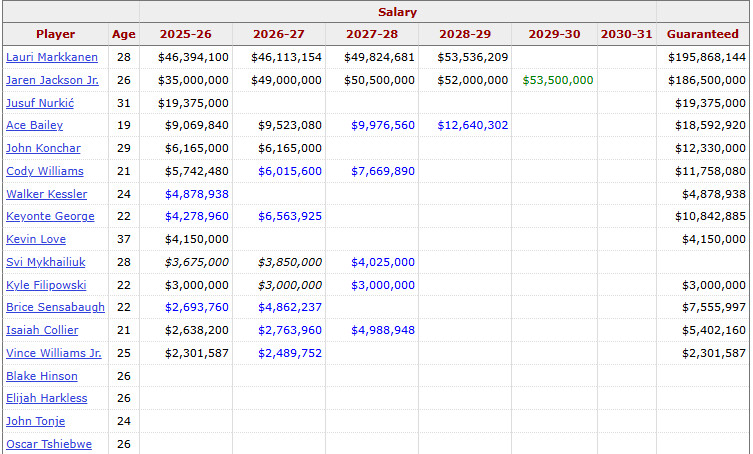The height and width of the screenshot is (454, 753).
Task: Open Jaren Jackson Jr. player link
Action: 52,80
